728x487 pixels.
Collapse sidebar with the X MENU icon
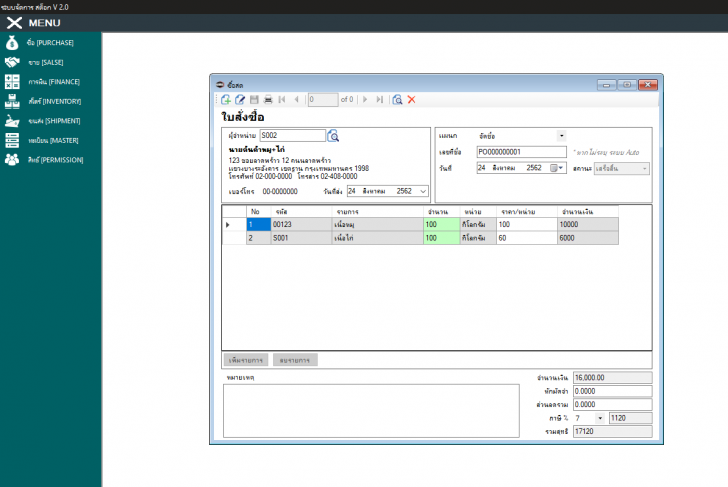click(14, 23)
